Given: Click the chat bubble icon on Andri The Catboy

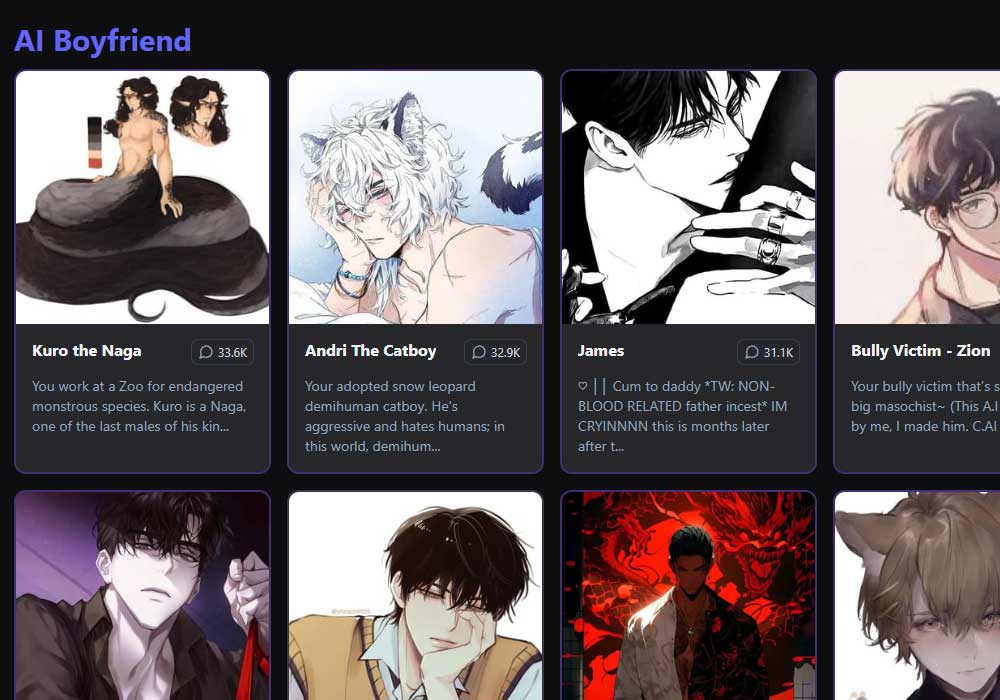Looking at the screenshot, I should click(x=478, y=353).
